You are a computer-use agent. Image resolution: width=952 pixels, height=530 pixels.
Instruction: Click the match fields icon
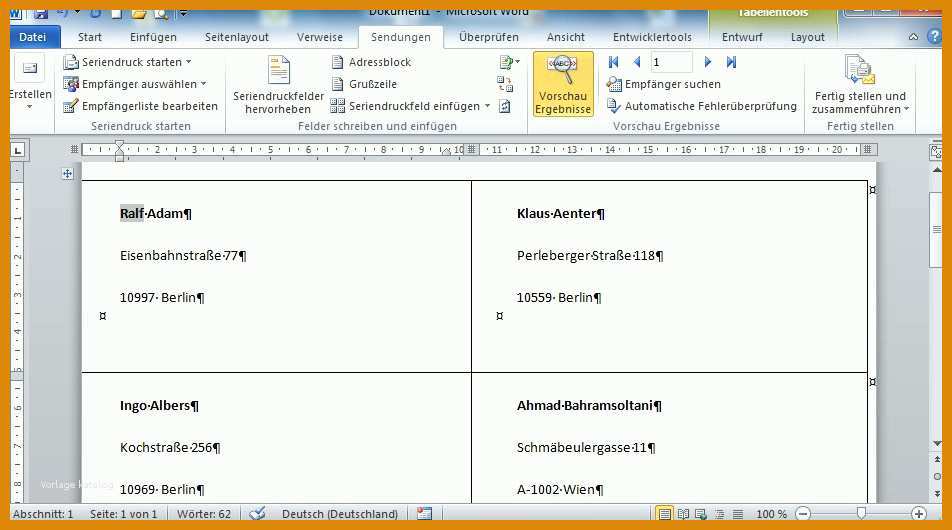[x=505, y=84]
